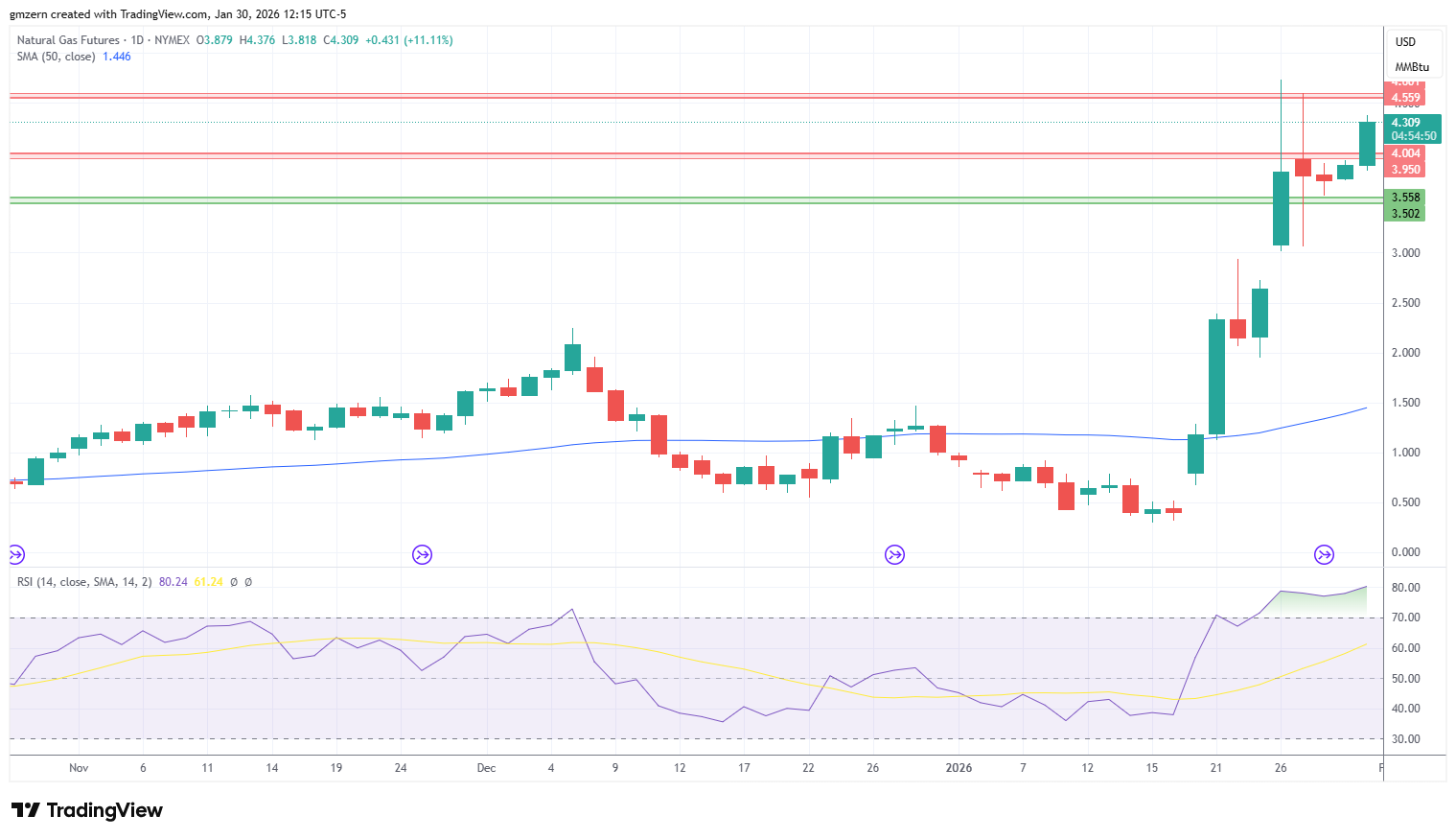This screenshot has height=839, width=1456.
Task: Click the green support label 3.558
Action: [1405, 198]
